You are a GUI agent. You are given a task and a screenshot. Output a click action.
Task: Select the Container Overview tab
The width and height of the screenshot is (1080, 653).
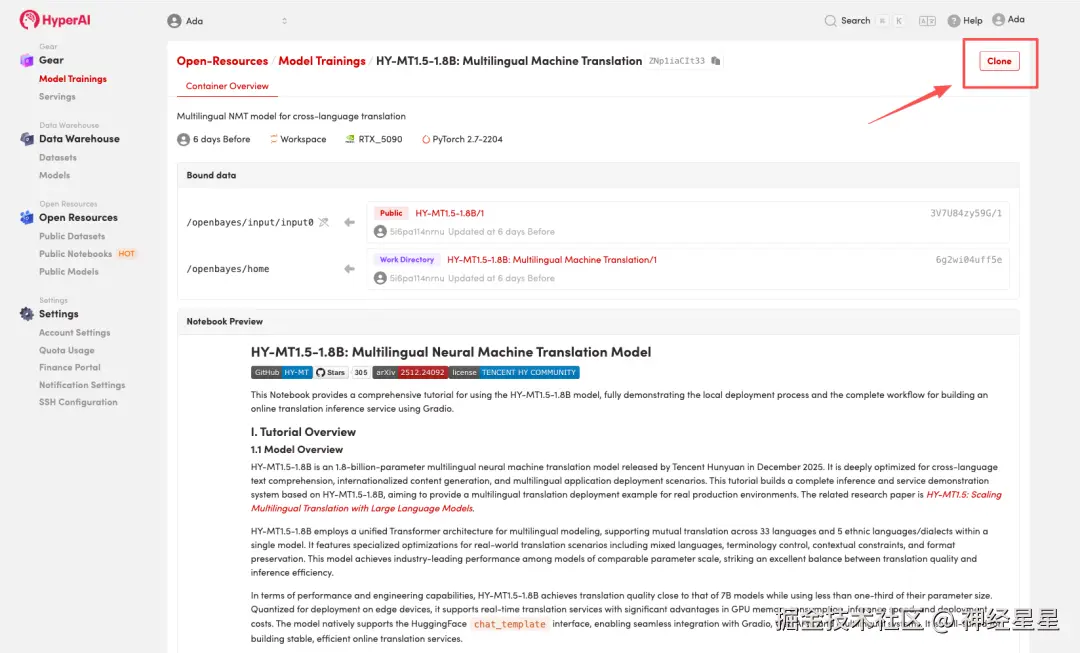click(227, 85)
